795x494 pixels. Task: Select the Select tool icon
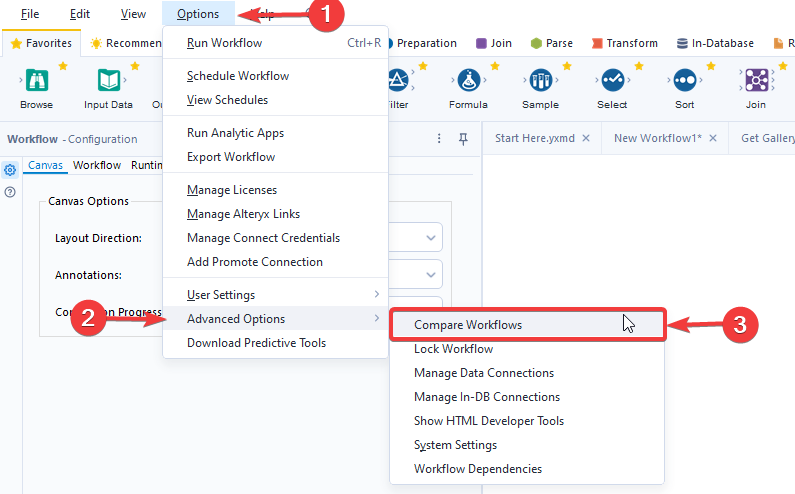click(612, 82)
